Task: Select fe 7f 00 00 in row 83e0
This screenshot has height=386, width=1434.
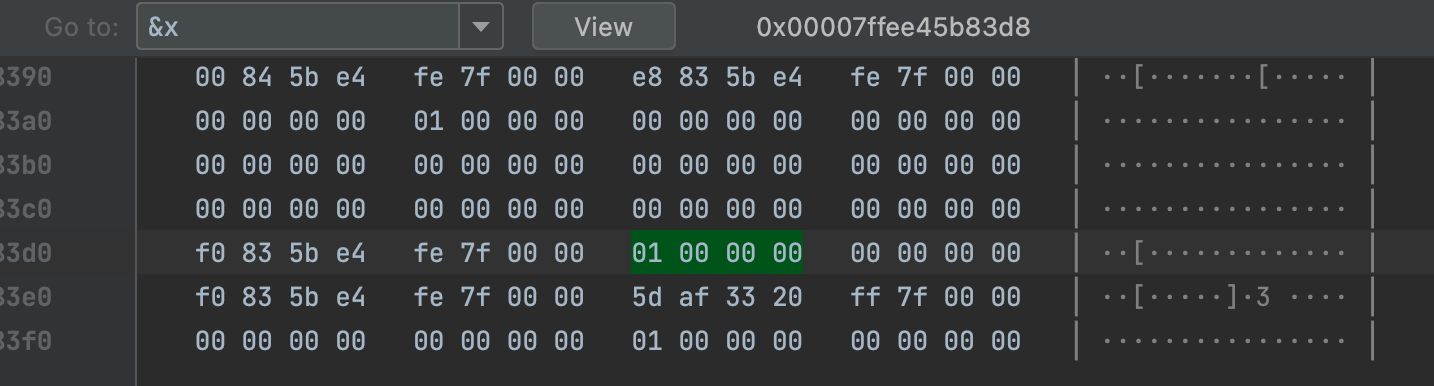Action: coord(499,297)
